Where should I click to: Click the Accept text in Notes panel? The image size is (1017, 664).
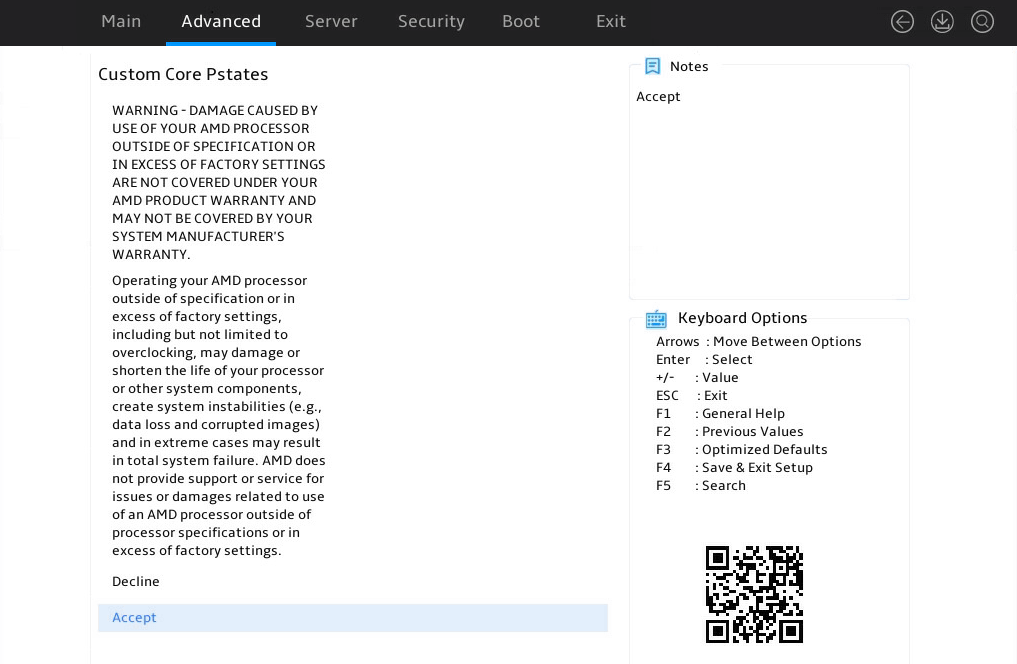[658, 97]
